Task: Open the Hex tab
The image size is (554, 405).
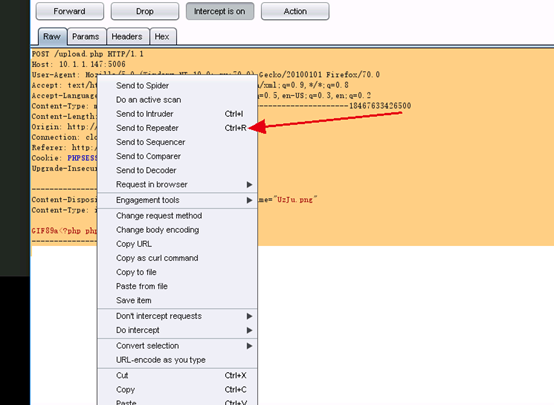Action: (162, 36)
